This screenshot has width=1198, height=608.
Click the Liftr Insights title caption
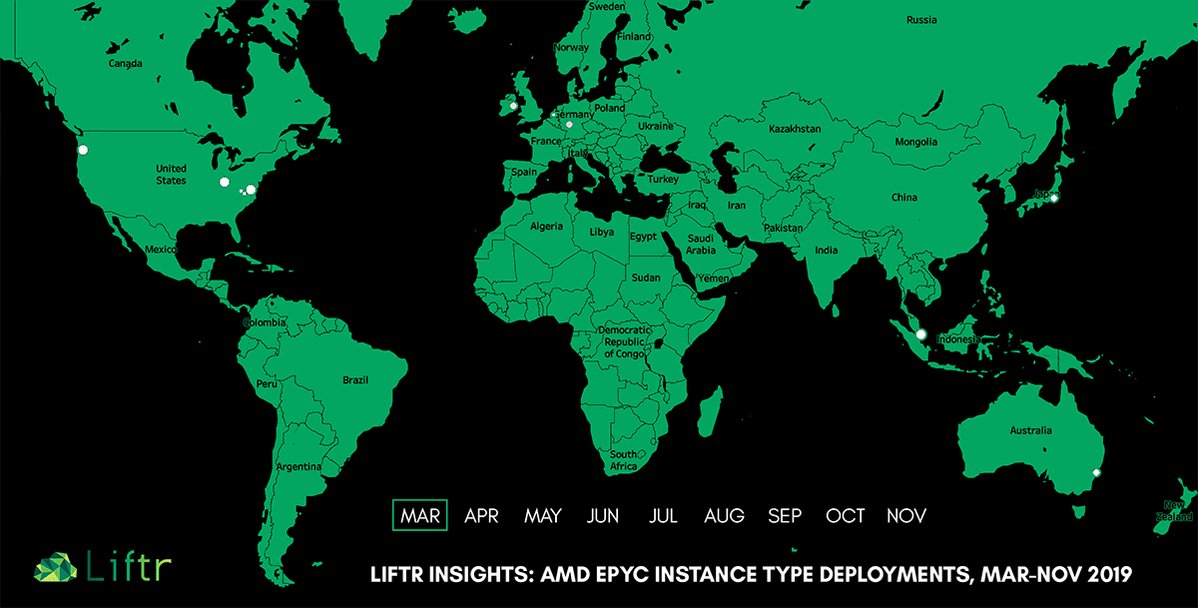coord(750,574)
